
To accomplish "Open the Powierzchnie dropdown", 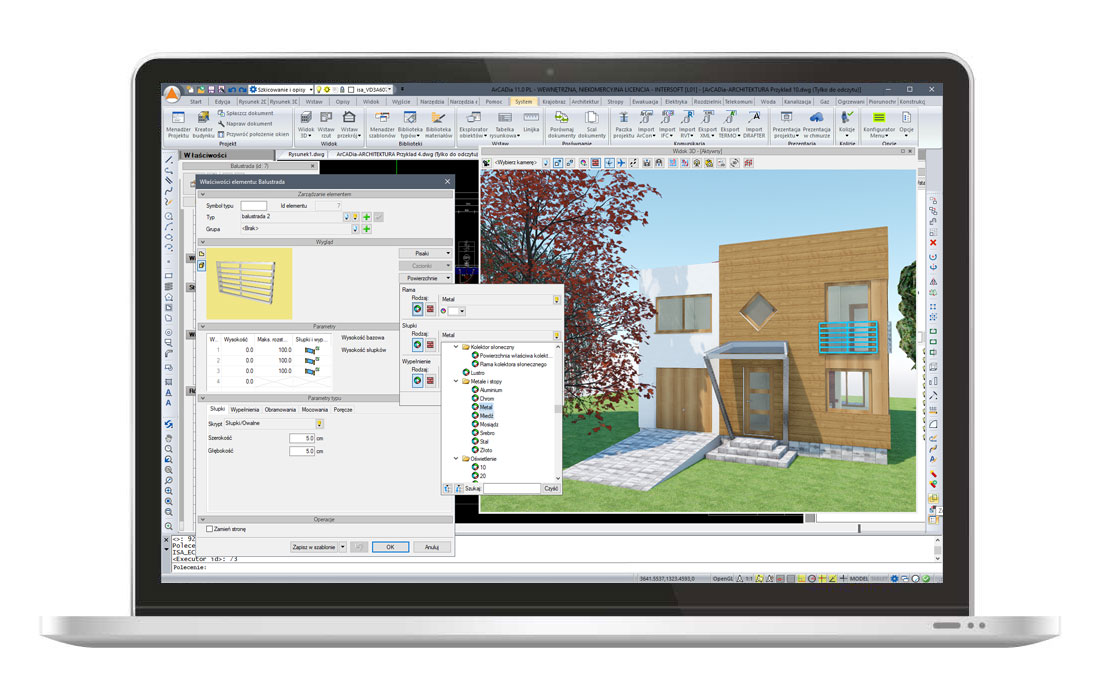I will coord(425,278).
